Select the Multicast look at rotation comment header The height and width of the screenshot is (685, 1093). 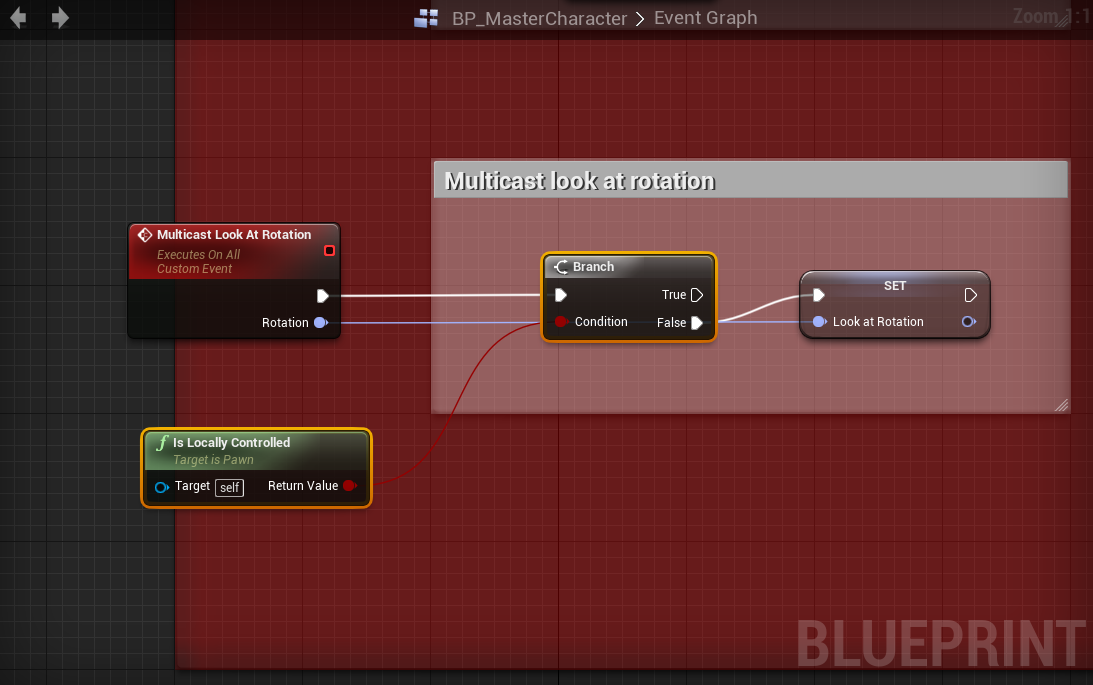(751, 180)
